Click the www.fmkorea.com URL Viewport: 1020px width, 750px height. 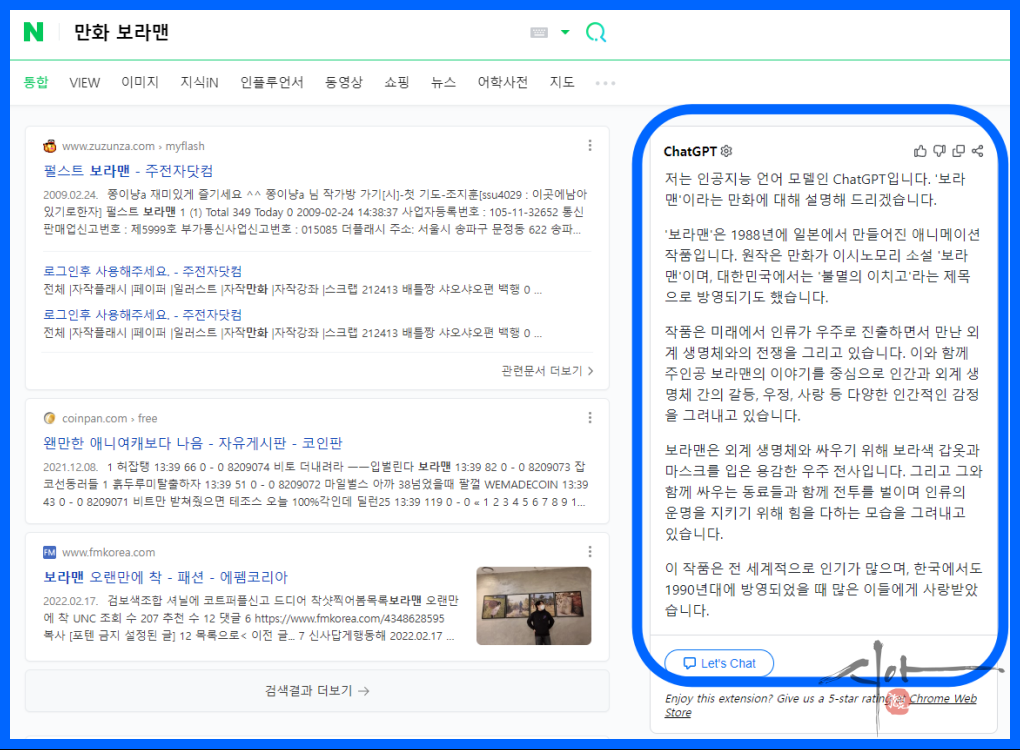(109, 552)
